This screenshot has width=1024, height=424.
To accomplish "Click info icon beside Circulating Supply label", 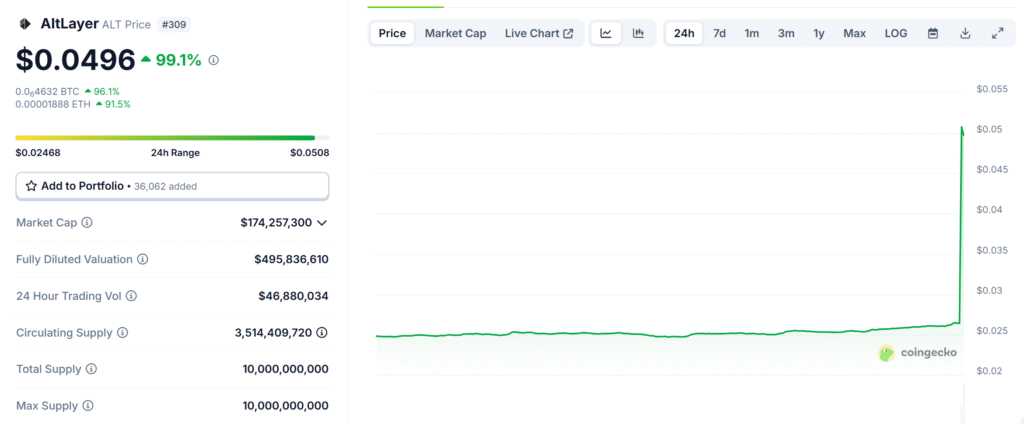I will point(122,333).
